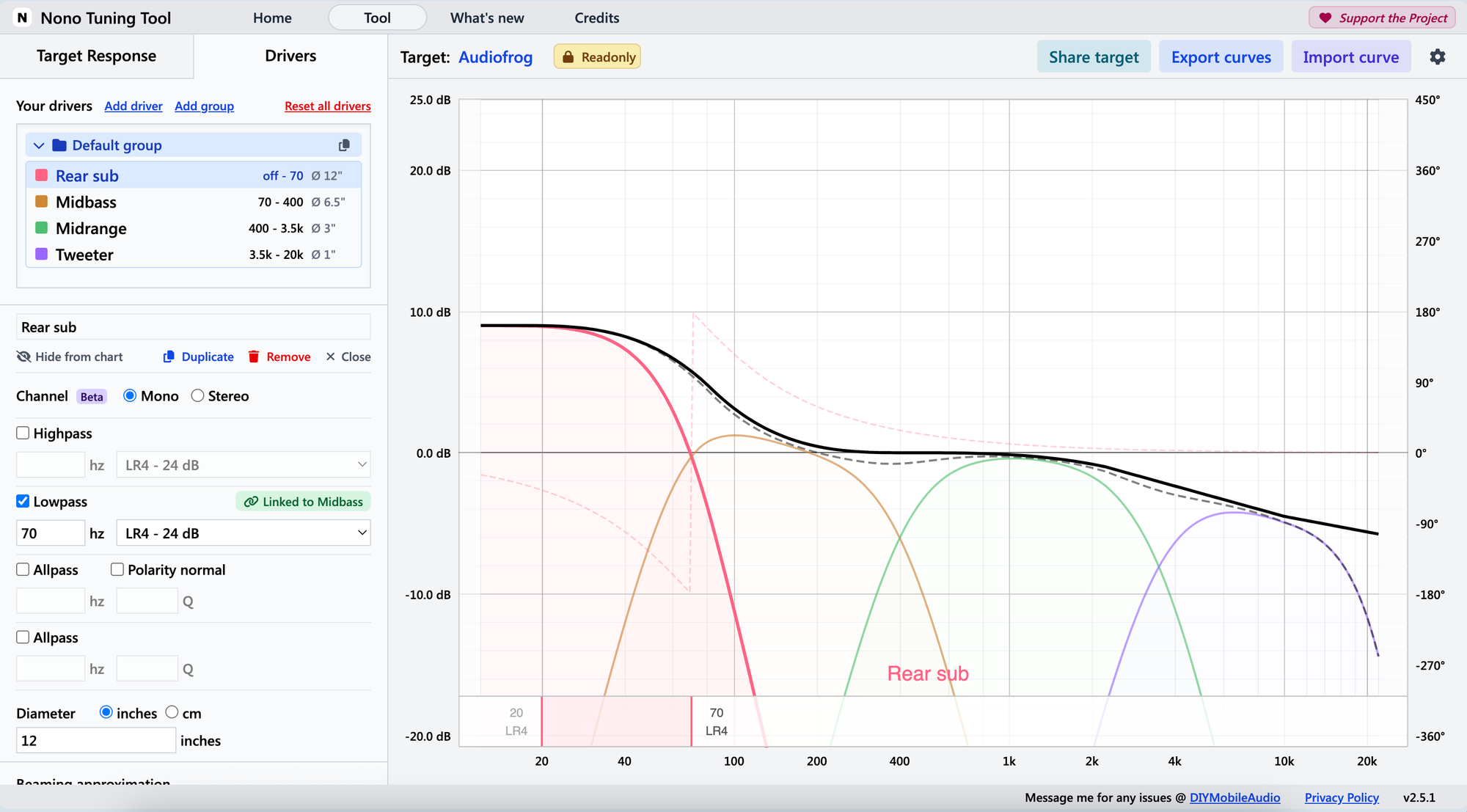The height and width of the screenshot is (812, 1467).
Task: Switch to the Target Response tab
Action: point(96,56)
